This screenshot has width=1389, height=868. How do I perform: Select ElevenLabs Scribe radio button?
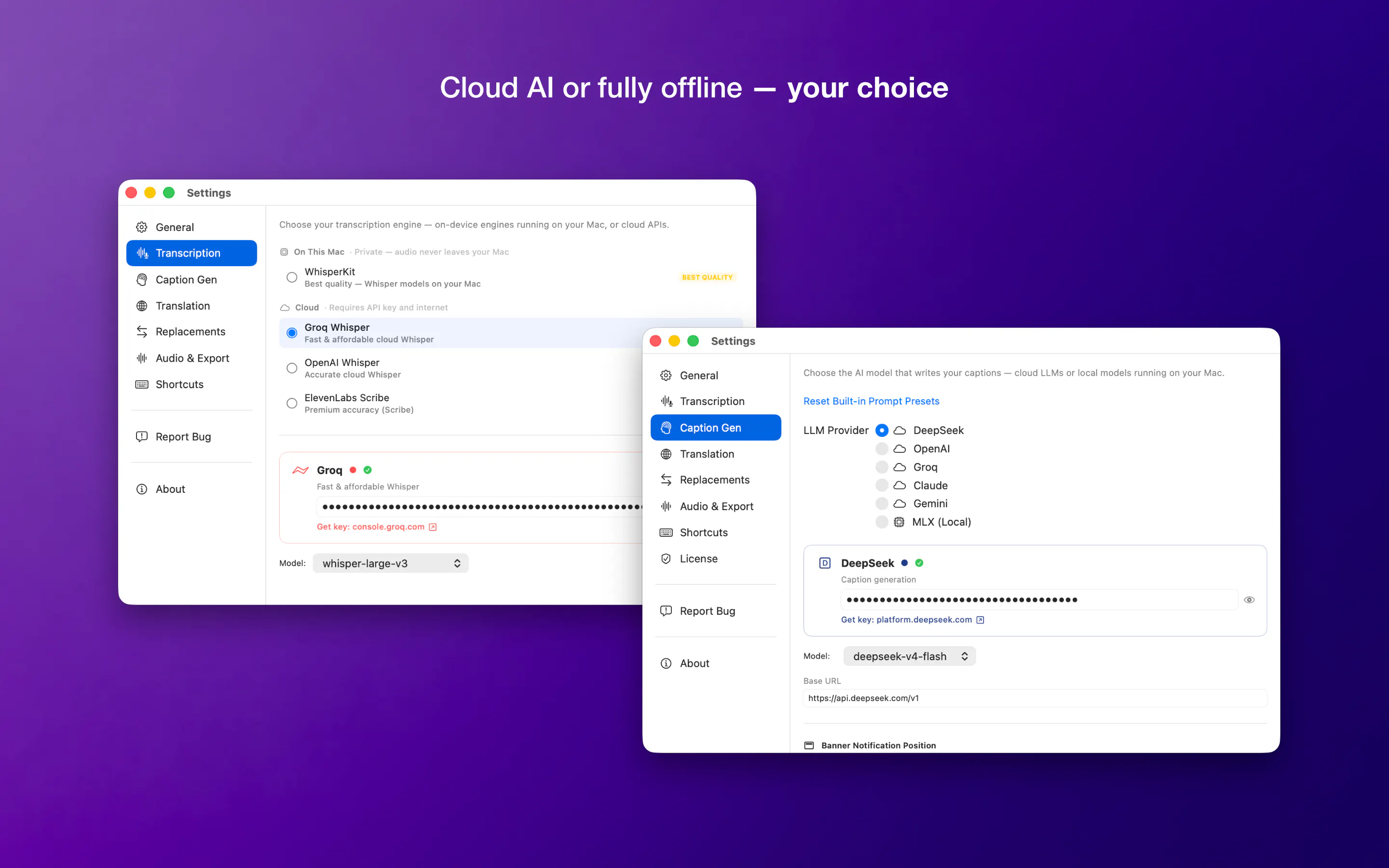[292, 403]
